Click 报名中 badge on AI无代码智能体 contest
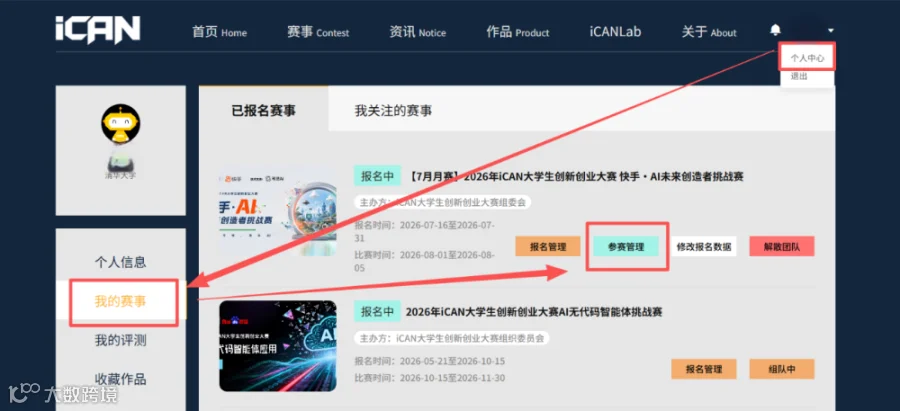This screenshot has width=900, height=411. pyautogui.click(x=377, y=312)
